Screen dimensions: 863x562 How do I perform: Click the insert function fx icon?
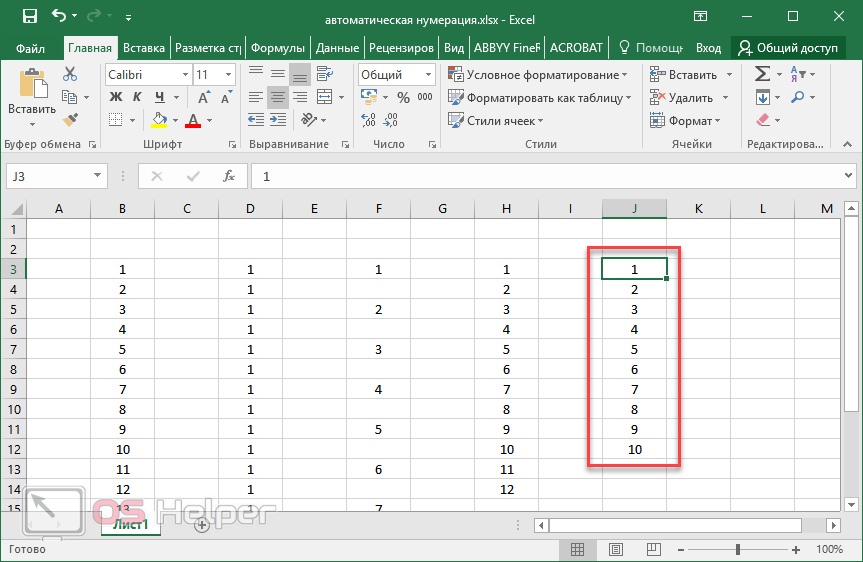click(228, 176)
